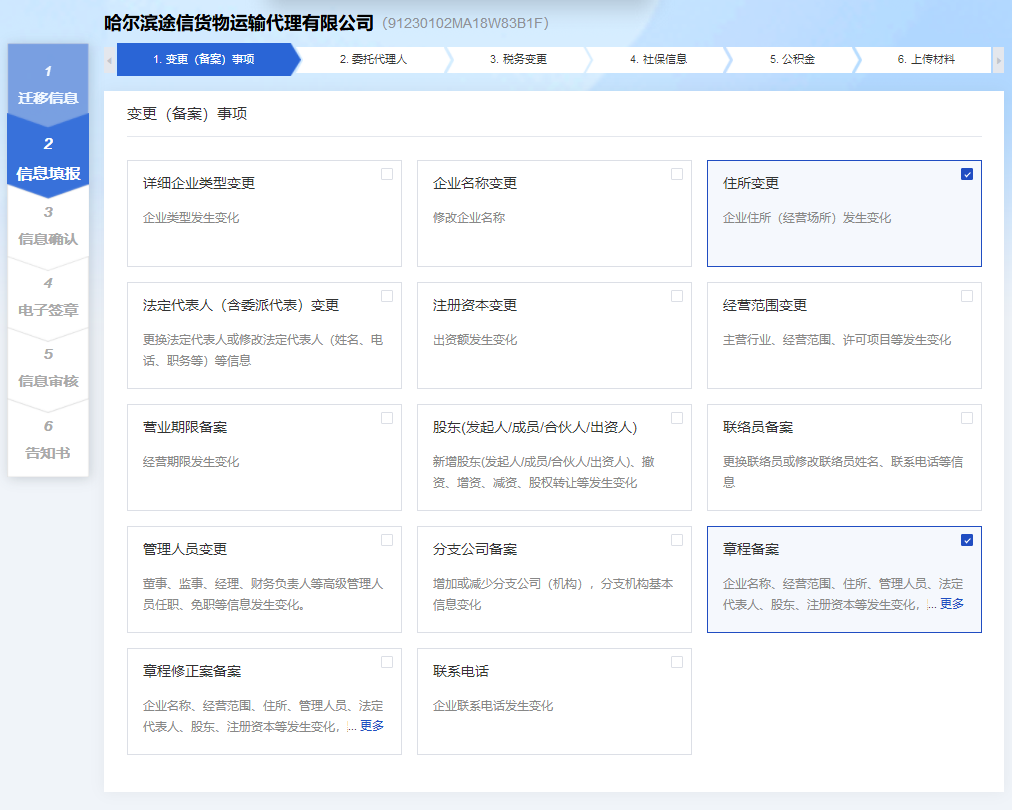Tick the 经营范围变更 checkbox
This screenshot has width=1012, height=810.
click(x=966, y=296)
